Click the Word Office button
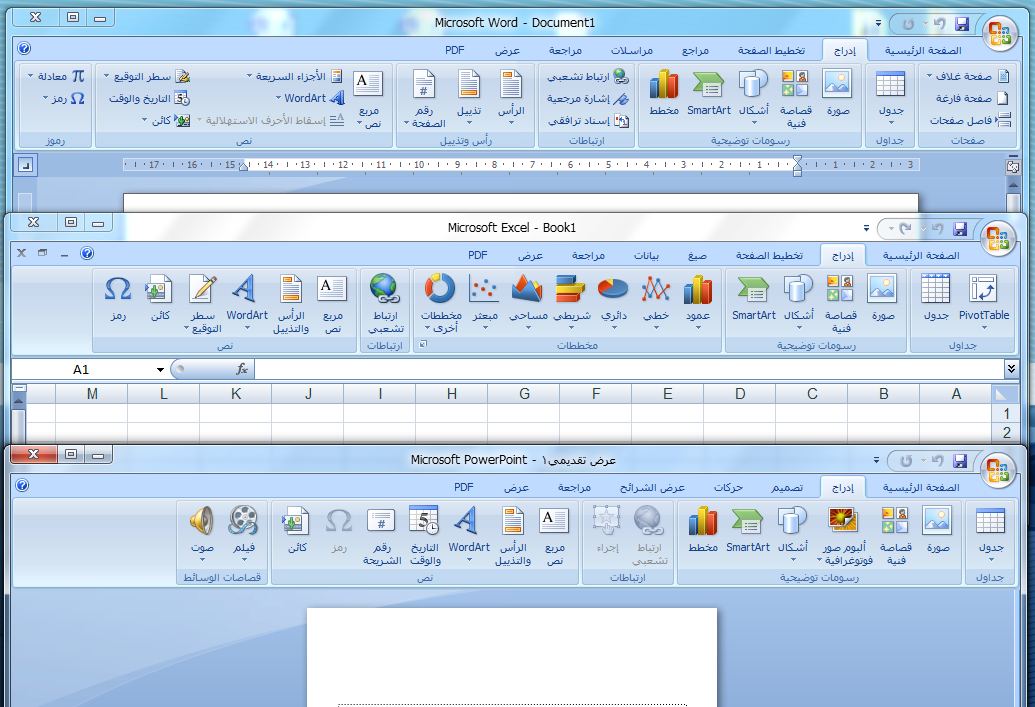1035x707 pixels. tap(1000, 33)
